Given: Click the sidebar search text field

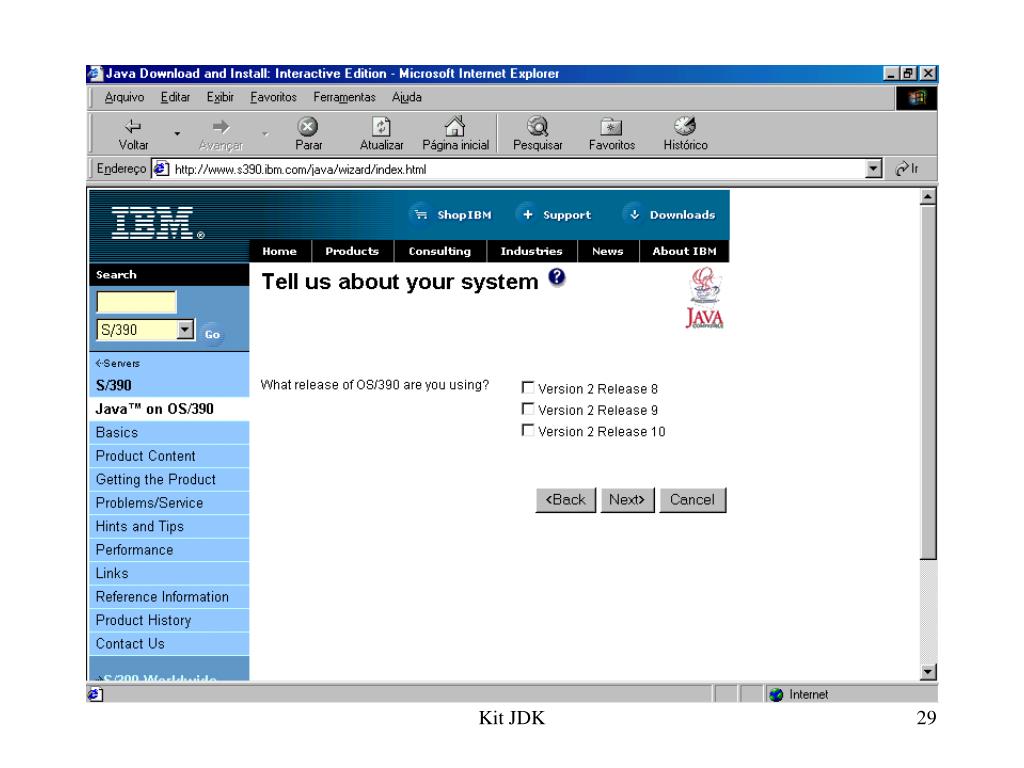Looking at the screenshot, I should [136, 302].
